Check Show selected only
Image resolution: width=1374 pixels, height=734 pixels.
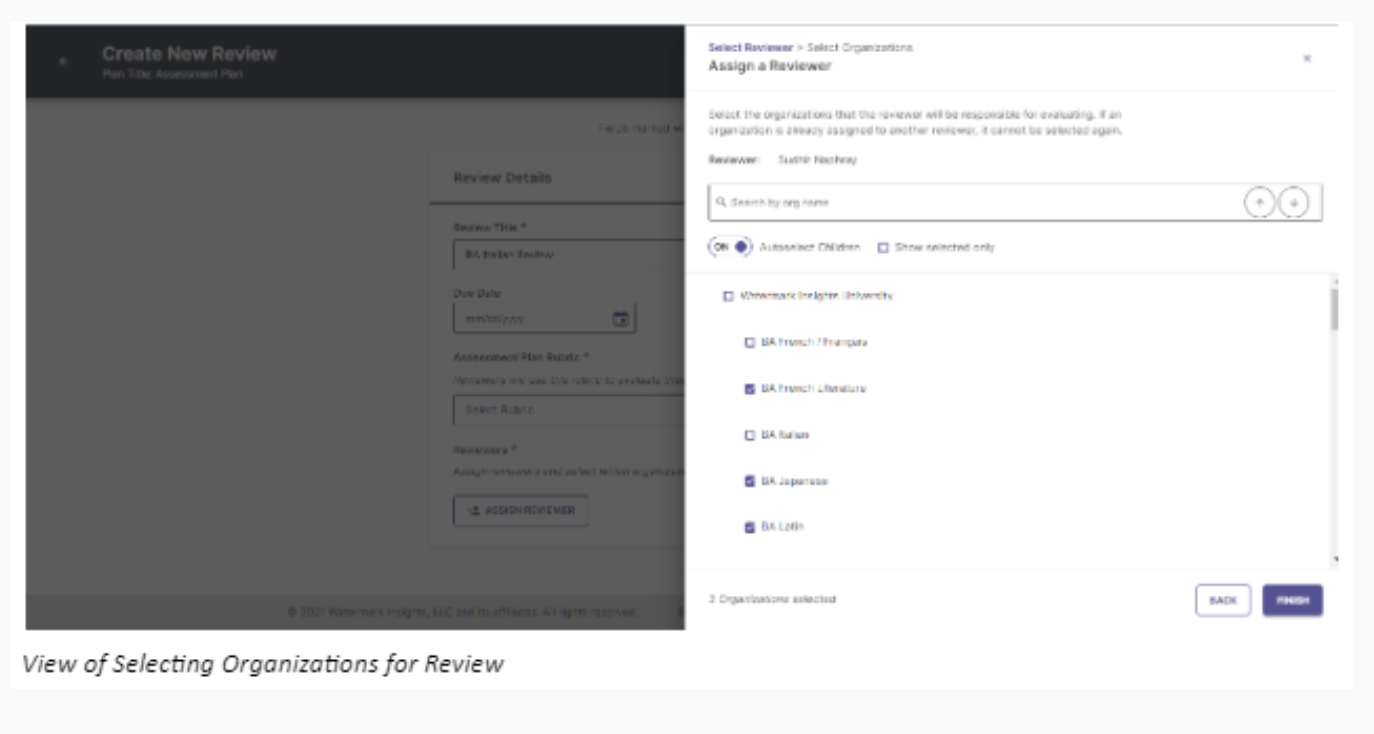click(883, 247)
